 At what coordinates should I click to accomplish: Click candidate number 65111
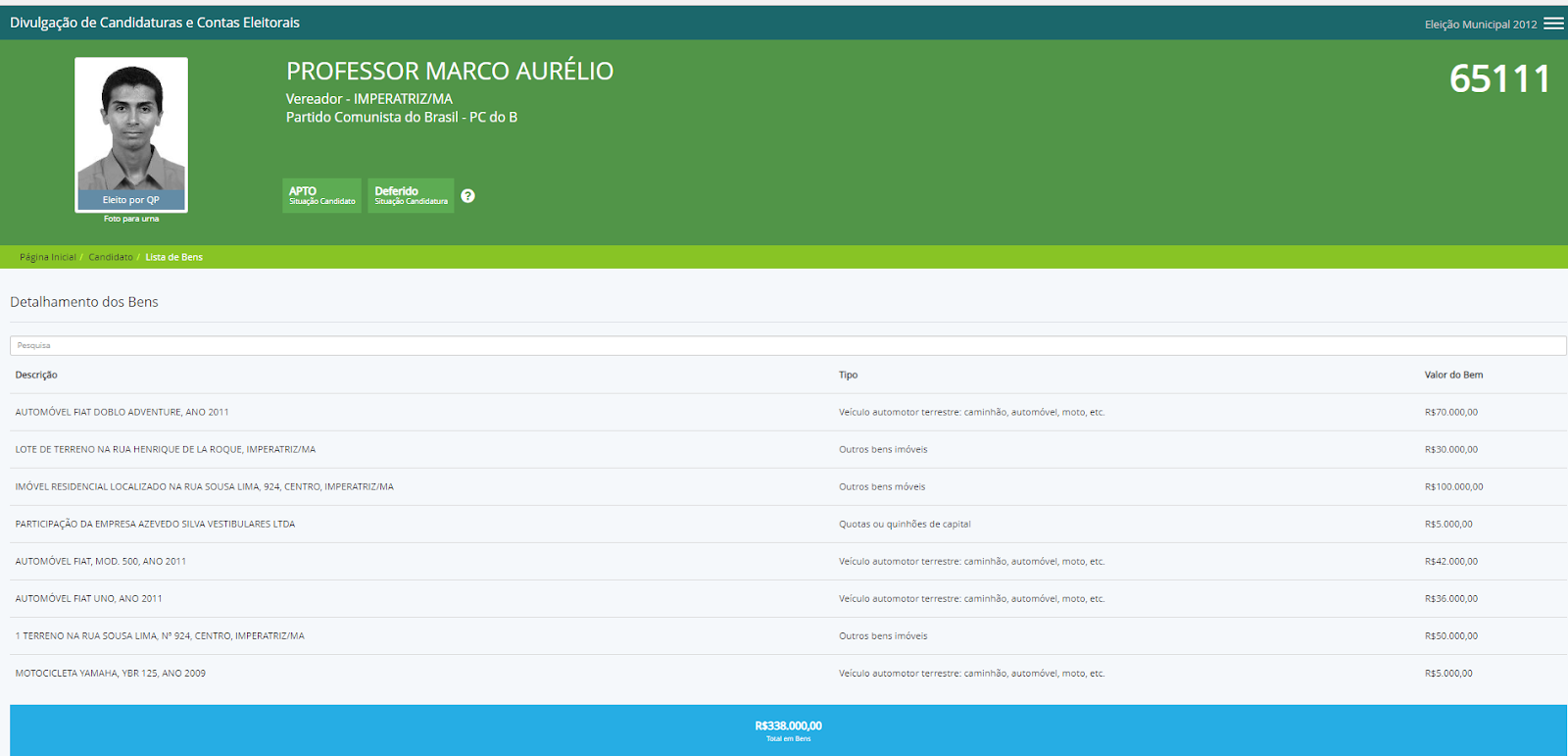point(1499,78)
